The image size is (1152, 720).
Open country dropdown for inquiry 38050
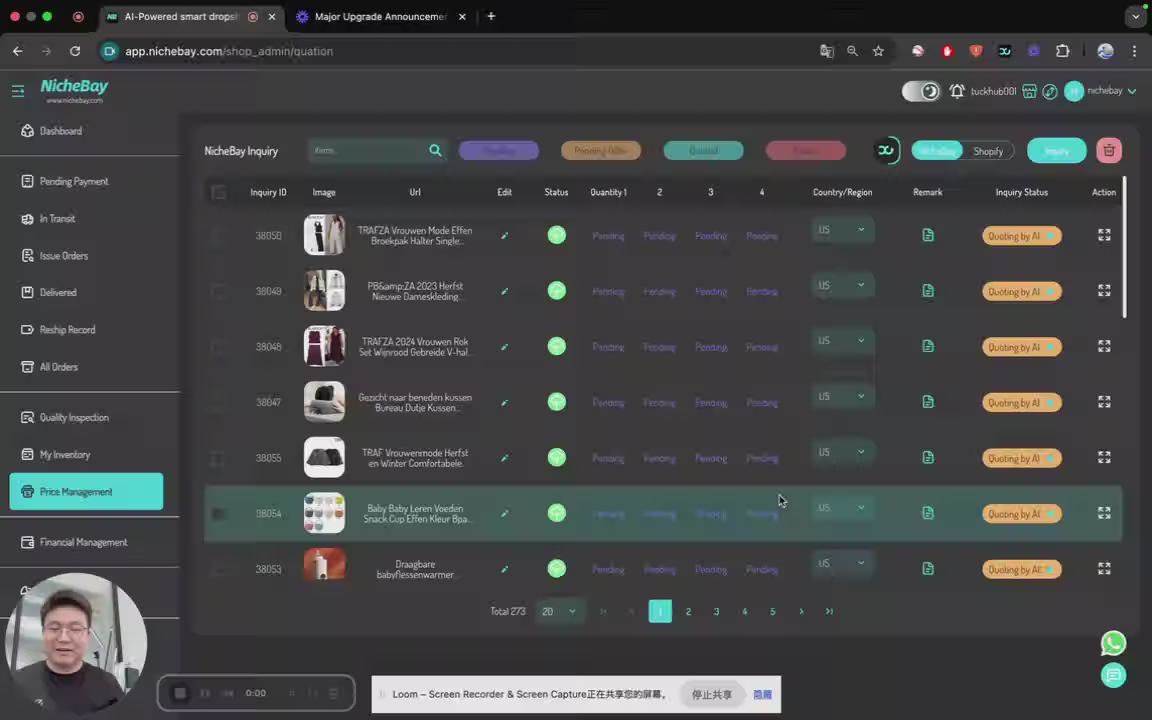(842, 230)
